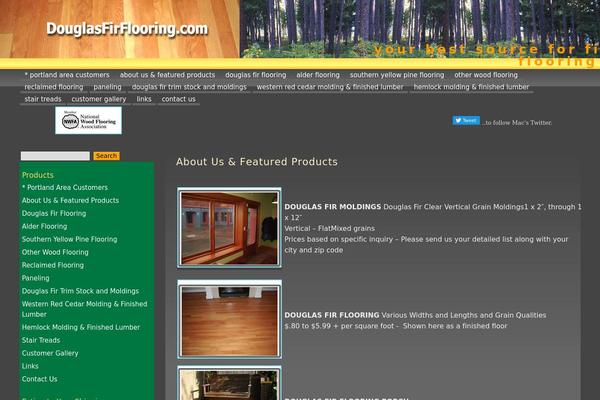Open sidebar 'Southern Yellow Pine Flooring'
The image size is (600, 400).
(70, 239)
